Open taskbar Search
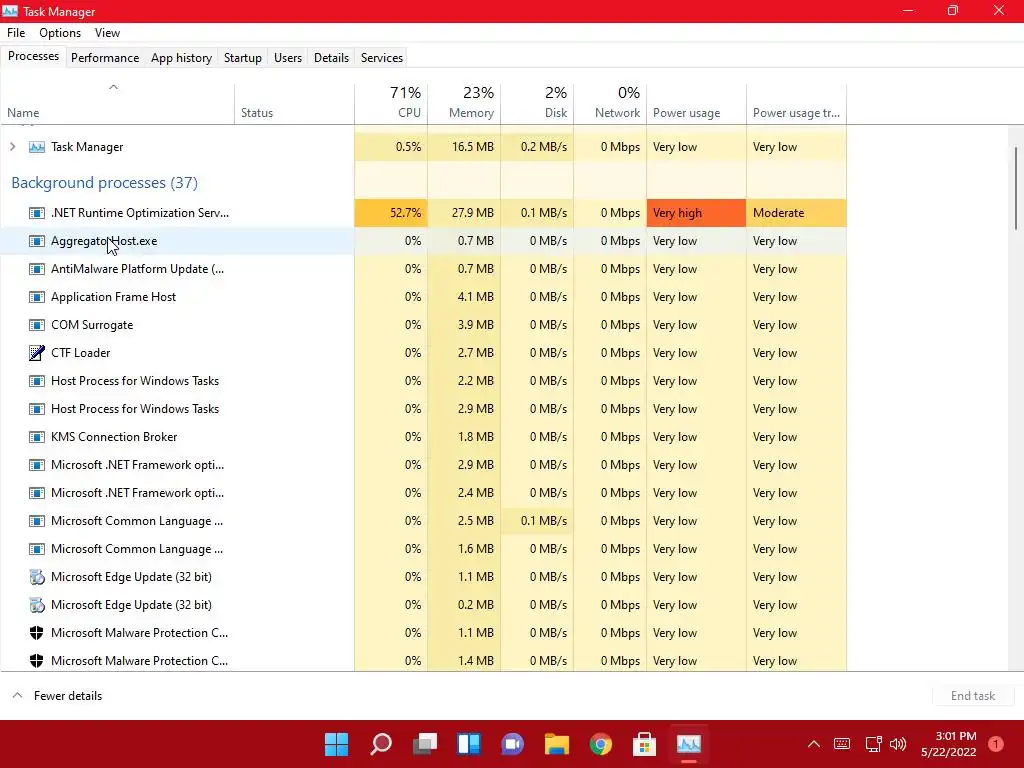The width and height of the screenshot is (1024, 768). [x=381, y=744]
